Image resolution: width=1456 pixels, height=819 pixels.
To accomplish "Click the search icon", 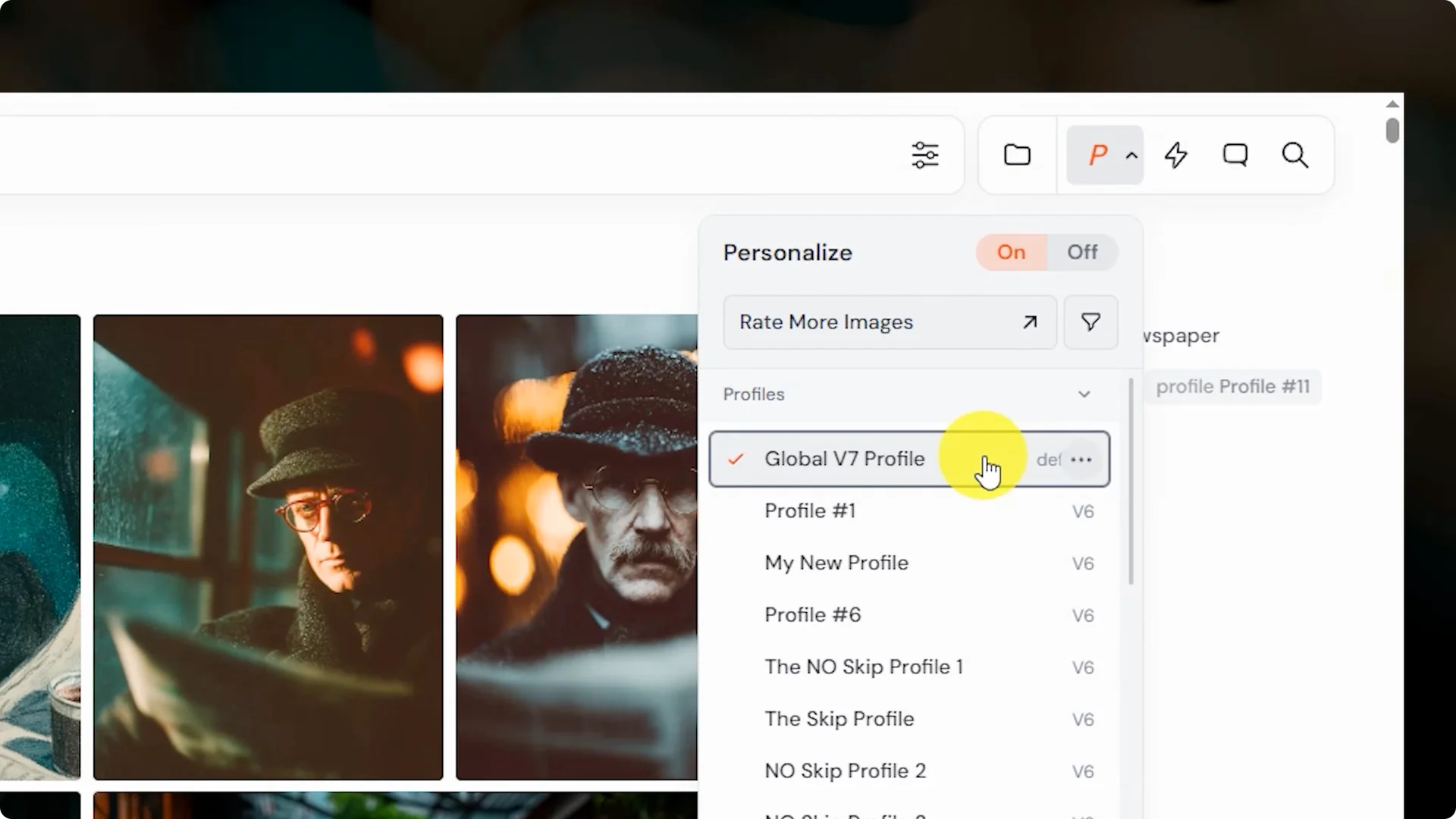I will tap(1295, 155).
